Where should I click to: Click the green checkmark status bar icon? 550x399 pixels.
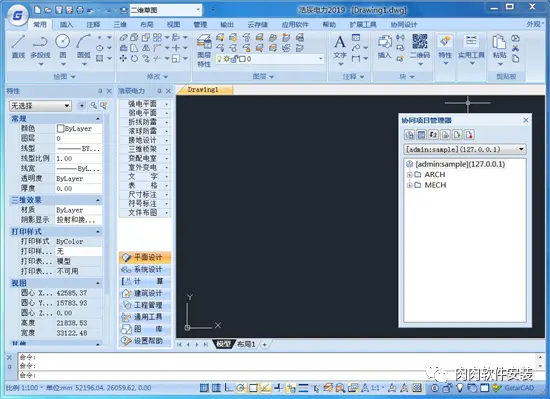tap(496, 388)
